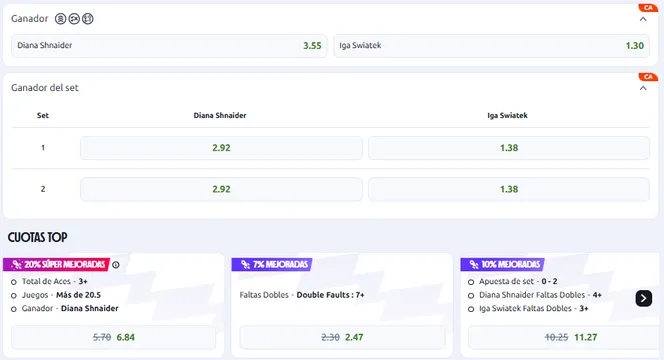Collapse the Ganador del set section
Viewport: 664px width, 360px height.
click(x=643, y=88)
